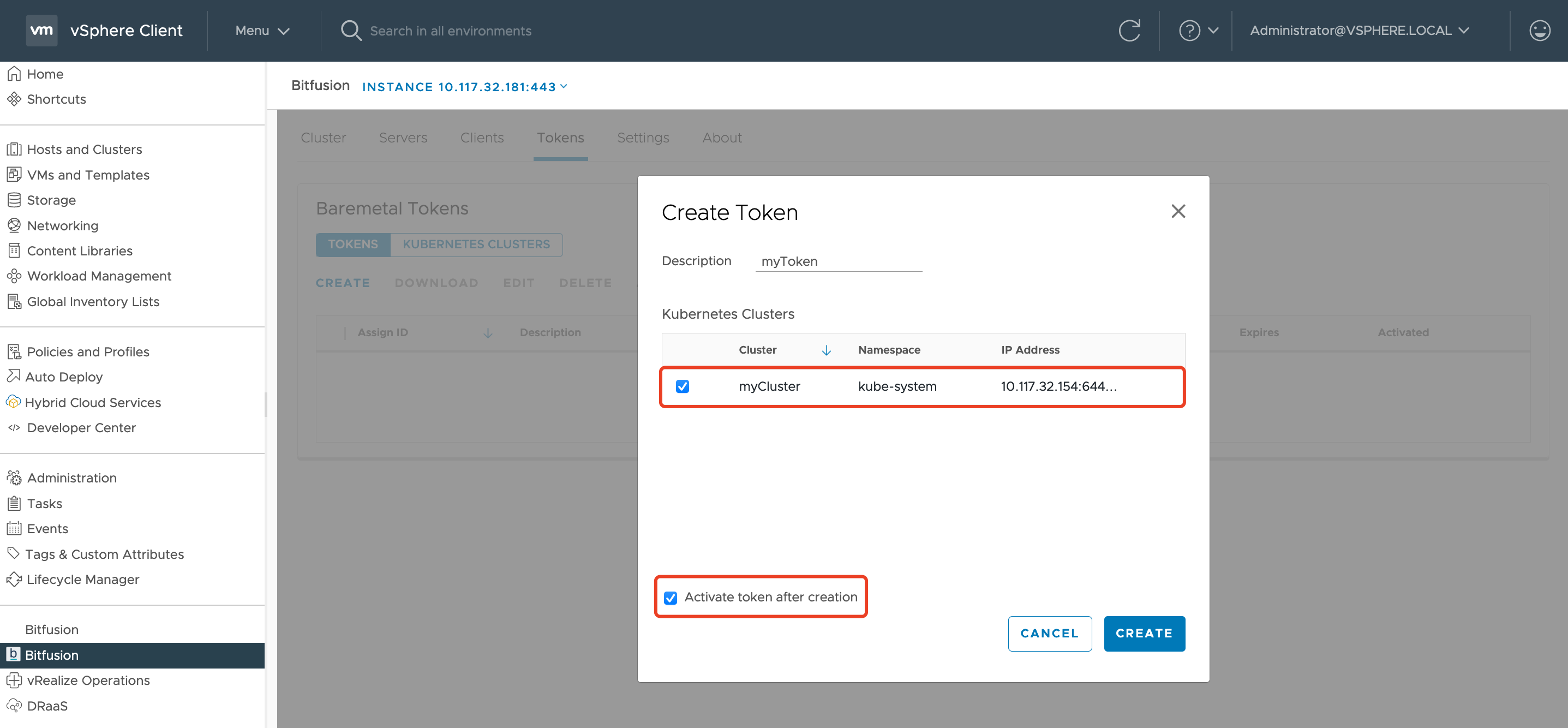Click the DRaaS cloud icon
This screenshot has width=1568, height=728.
(14, 706)
